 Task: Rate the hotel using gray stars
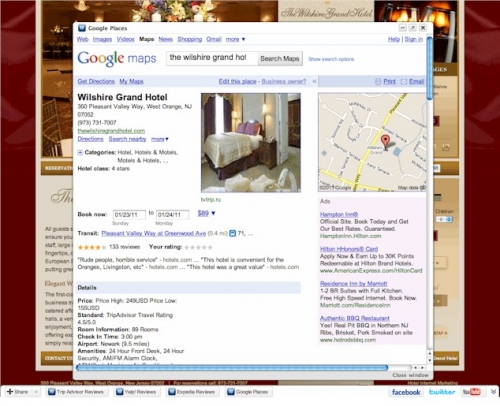click(x=198, y=247)
